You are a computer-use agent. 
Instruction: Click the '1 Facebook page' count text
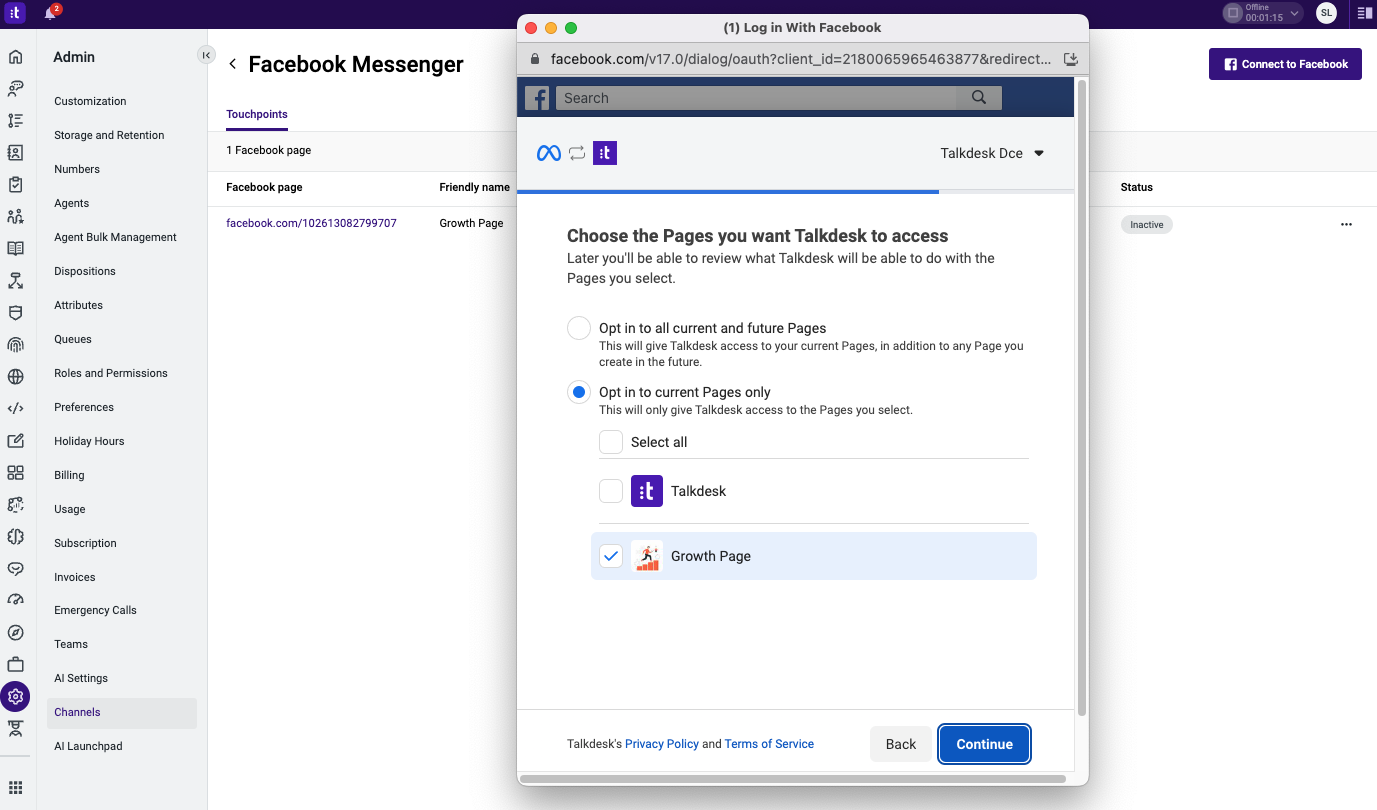[269, 150]
